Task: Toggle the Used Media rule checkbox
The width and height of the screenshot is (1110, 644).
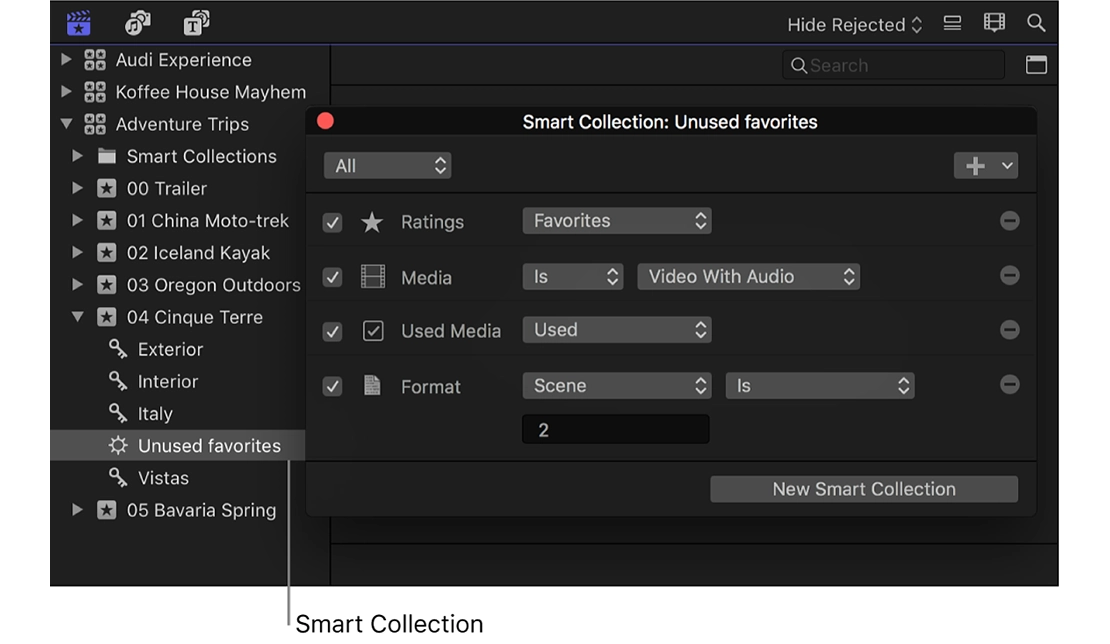Action: pyautogui.click(x=332, y=331)
